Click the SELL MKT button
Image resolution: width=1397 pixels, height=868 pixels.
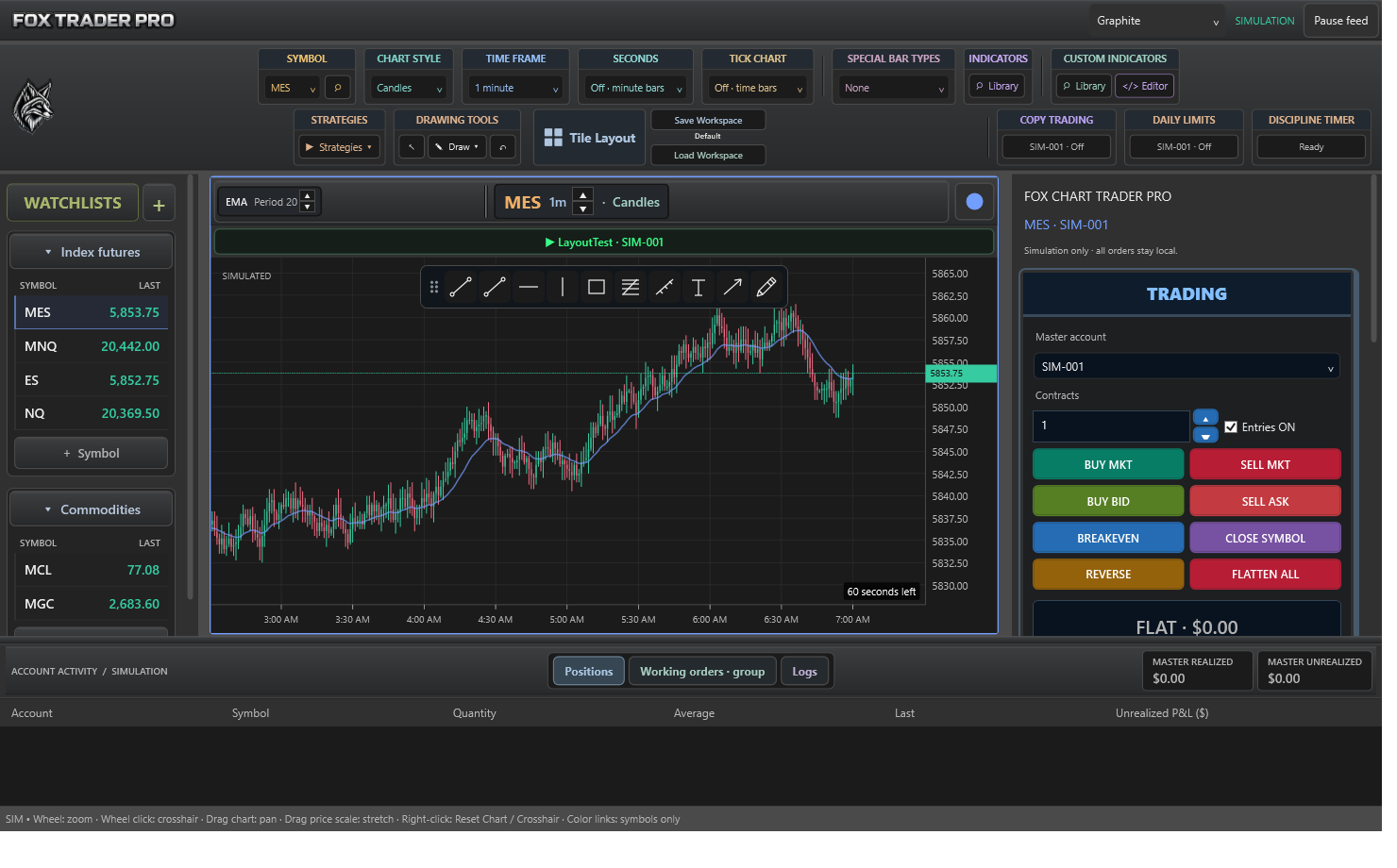1265,465
